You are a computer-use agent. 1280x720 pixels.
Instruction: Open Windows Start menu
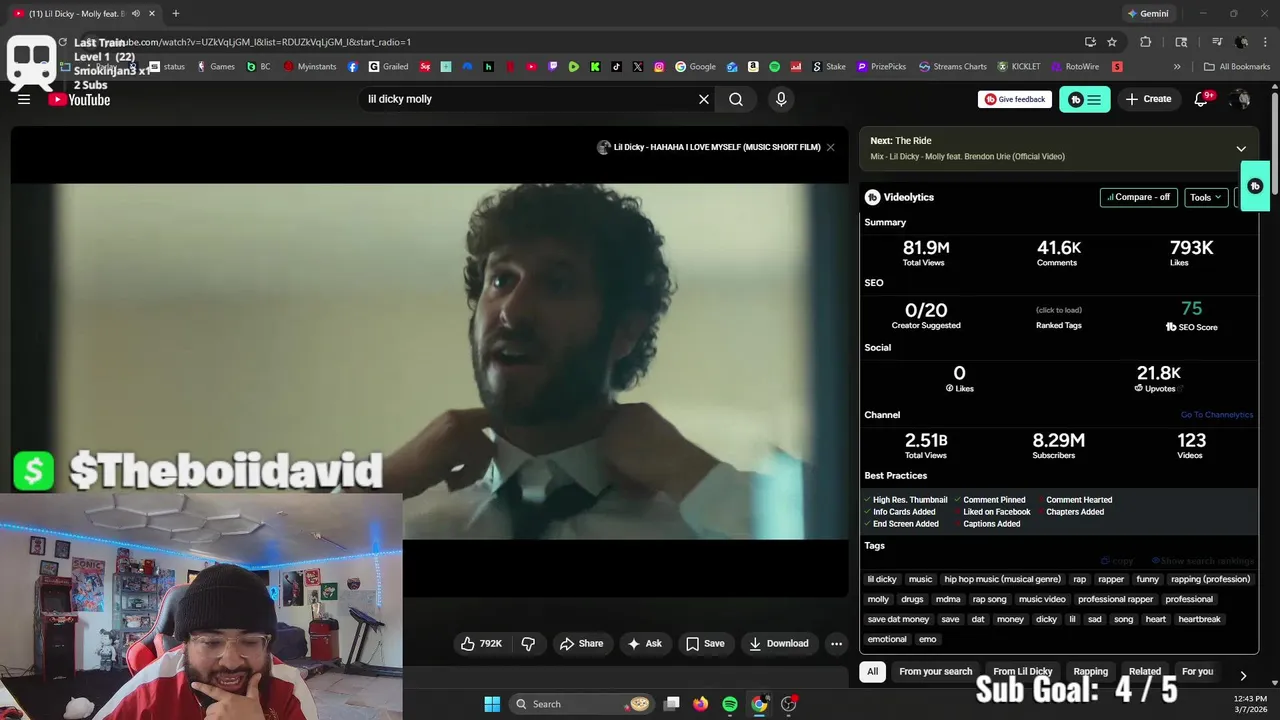coord(492,704)
